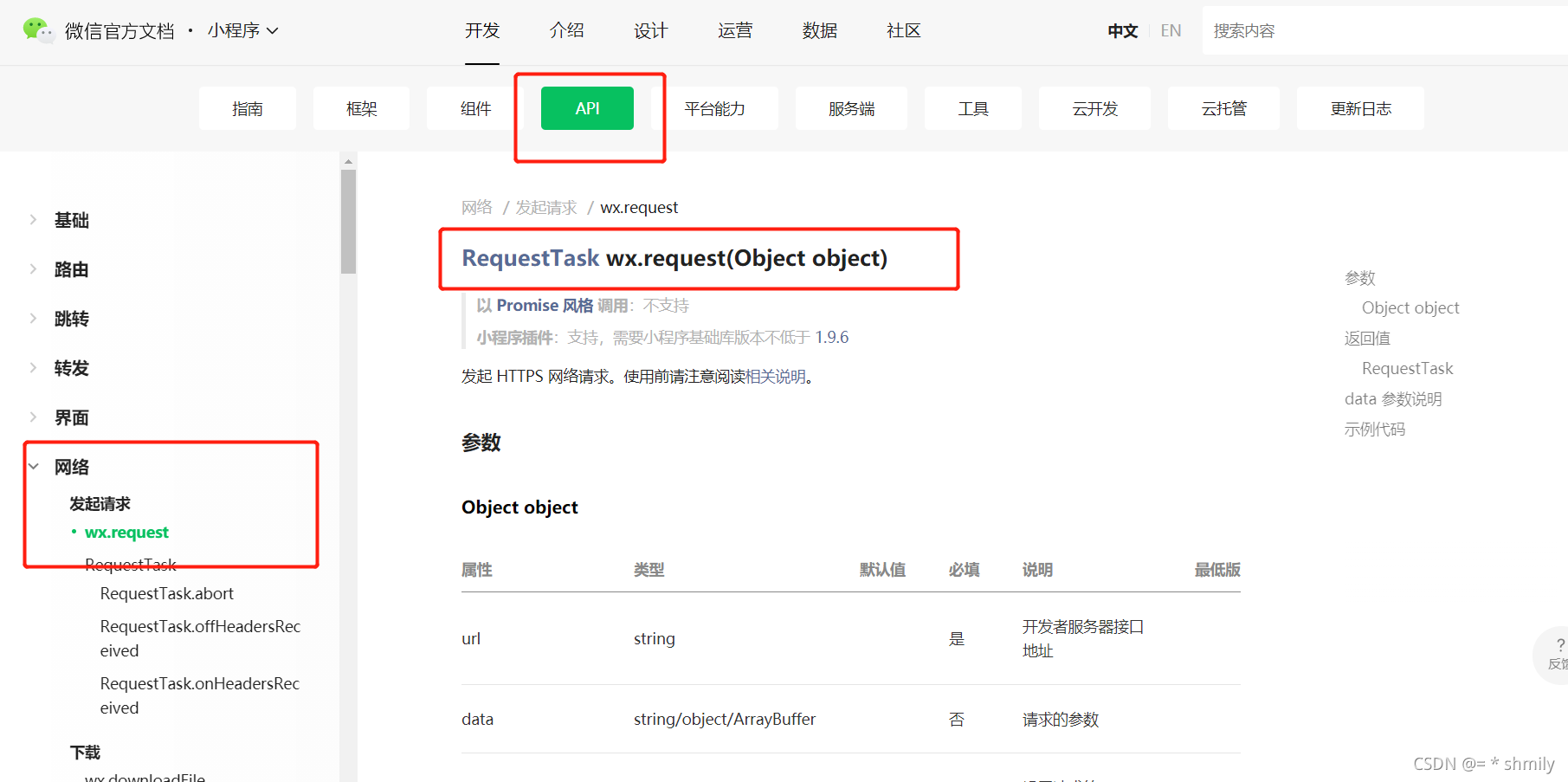Click the 请求的参数 description cell
The height and width of the screenshot is (782, 1568).
1061,719
